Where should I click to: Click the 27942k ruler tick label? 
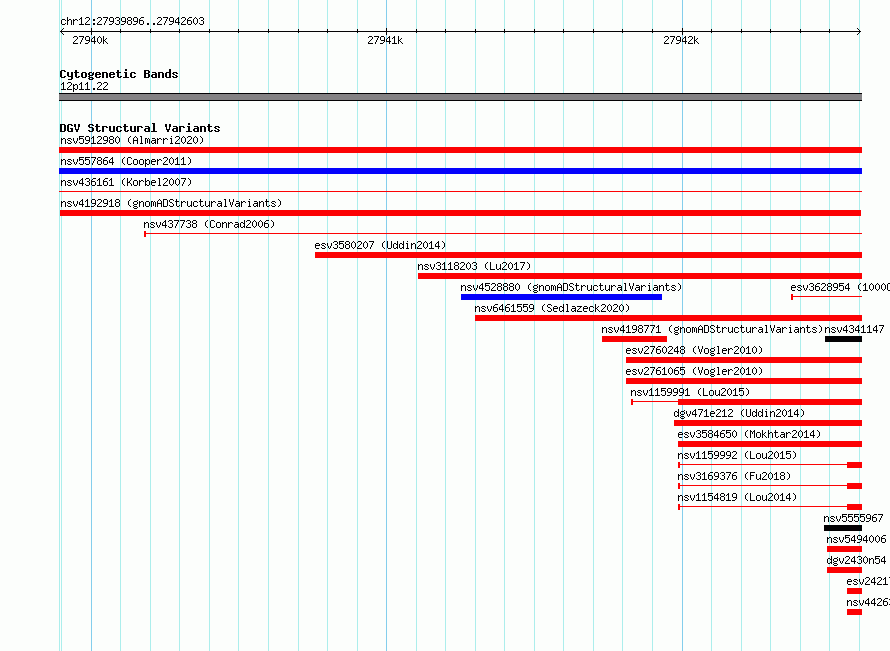coord(681,40)
